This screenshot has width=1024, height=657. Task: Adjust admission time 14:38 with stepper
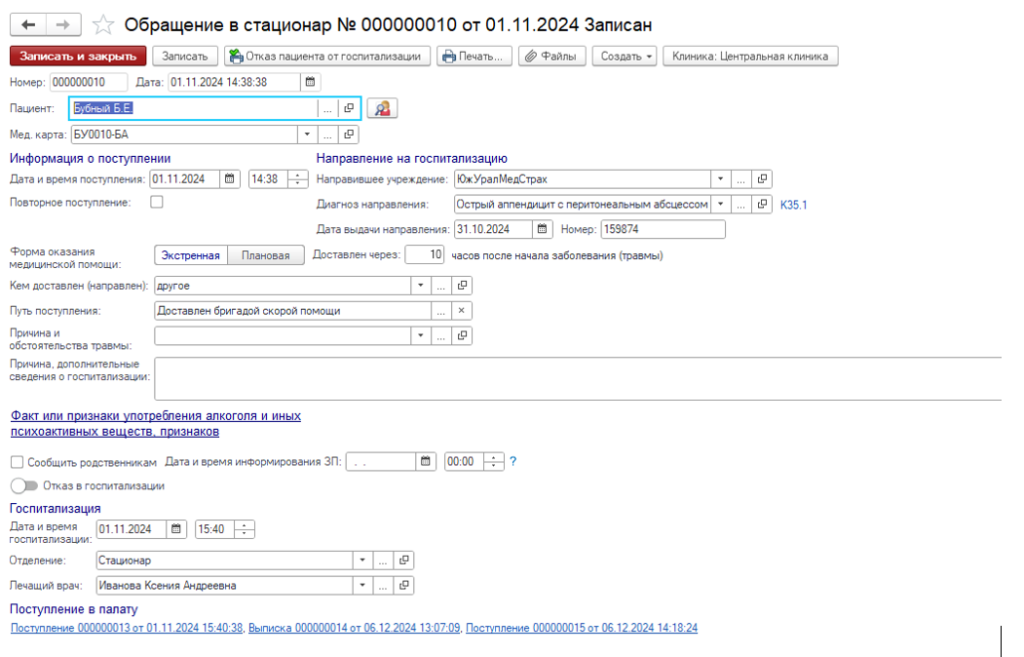pyautogui.click(x=298, y=179)
